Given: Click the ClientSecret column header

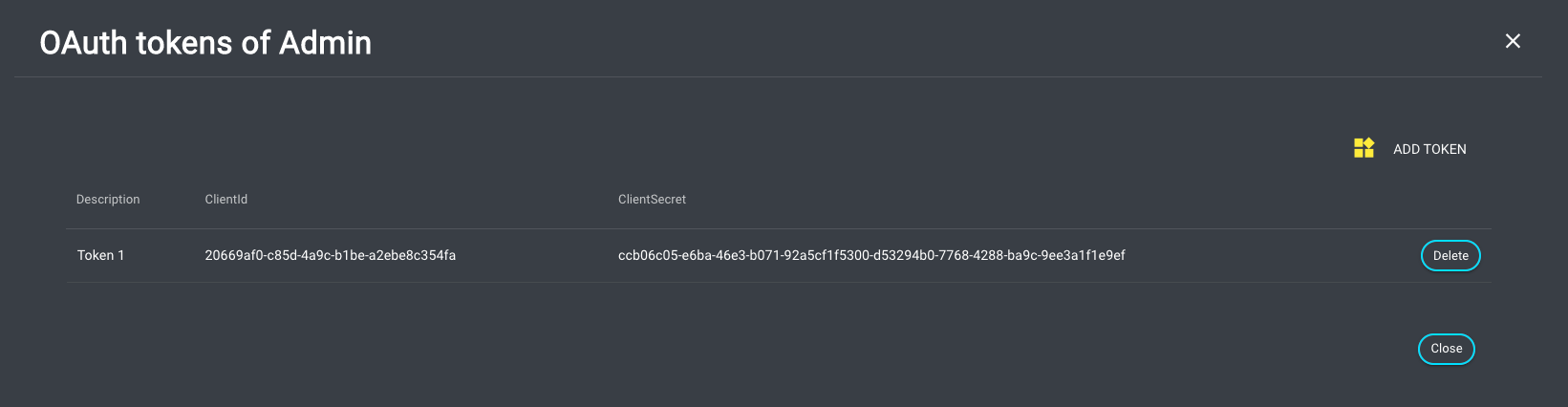Looking at the screenshot, I should pyautogui.click(x=652, y=199).
